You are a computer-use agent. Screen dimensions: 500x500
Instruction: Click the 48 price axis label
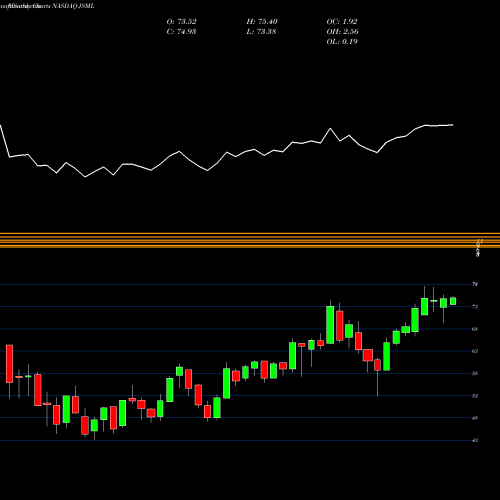[x=475, y=418]
